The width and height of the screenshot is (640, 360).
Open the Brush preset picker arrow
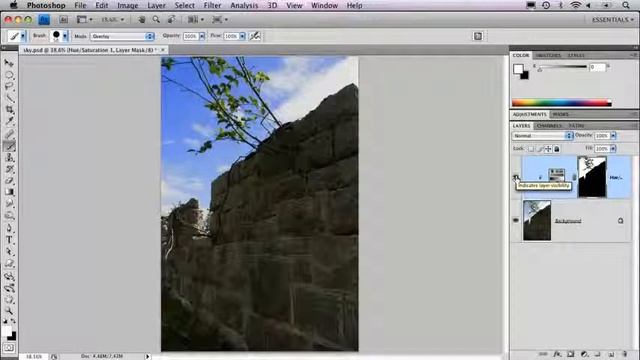pyautogui.click(x=65, y=36)
